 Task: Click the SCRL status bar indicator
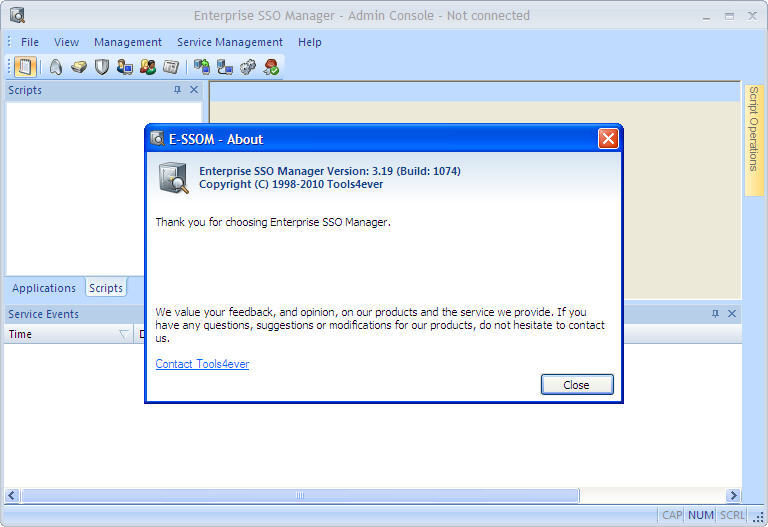pos(732,515)
